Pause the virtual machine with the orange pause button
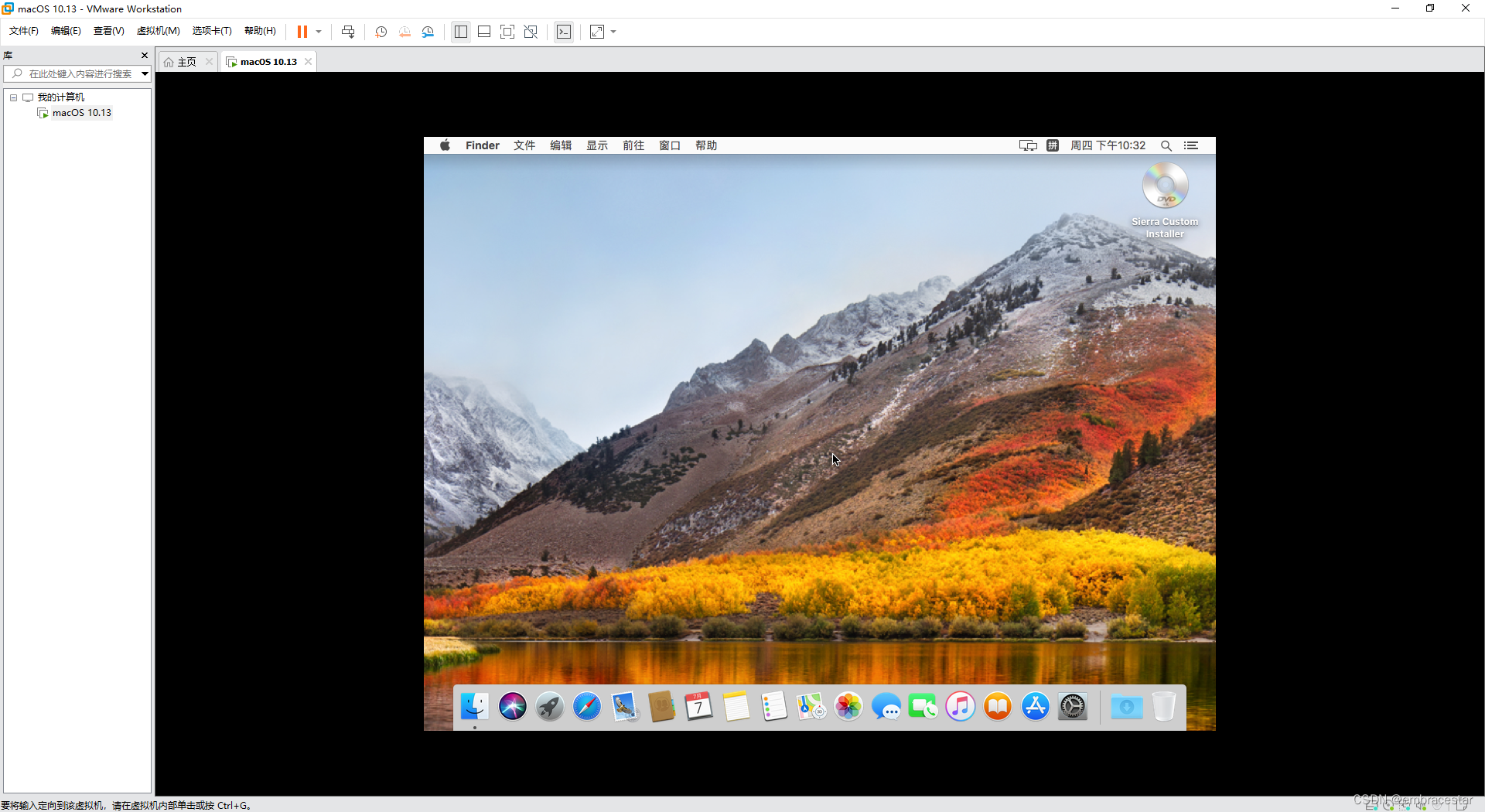Viewport: 1485px width, 812px height. point(302,32)
